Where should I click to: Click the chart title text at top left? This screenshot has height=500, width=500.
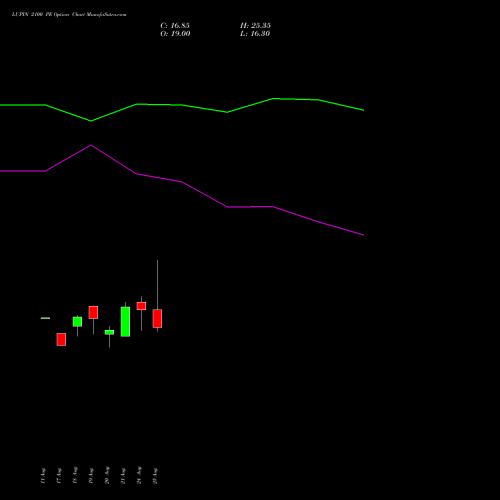(x=69, y=14)
